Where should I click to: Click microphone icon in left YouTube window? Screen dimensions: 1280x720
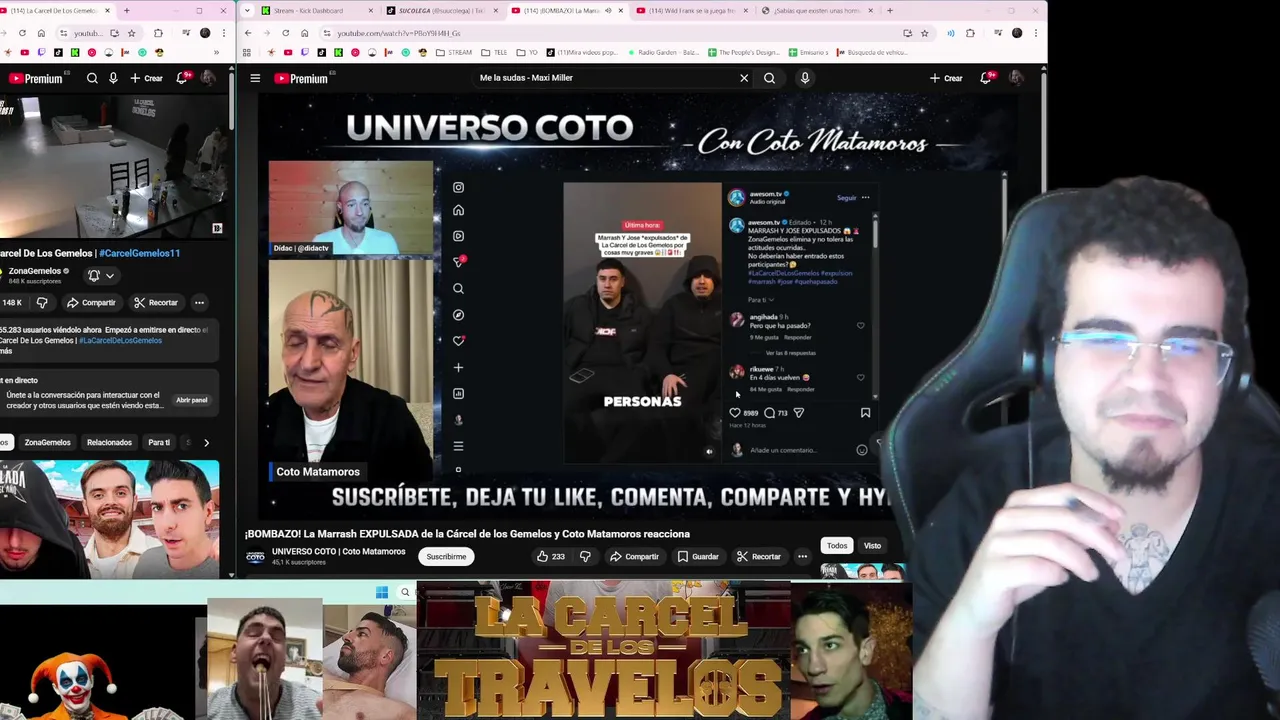113,78
